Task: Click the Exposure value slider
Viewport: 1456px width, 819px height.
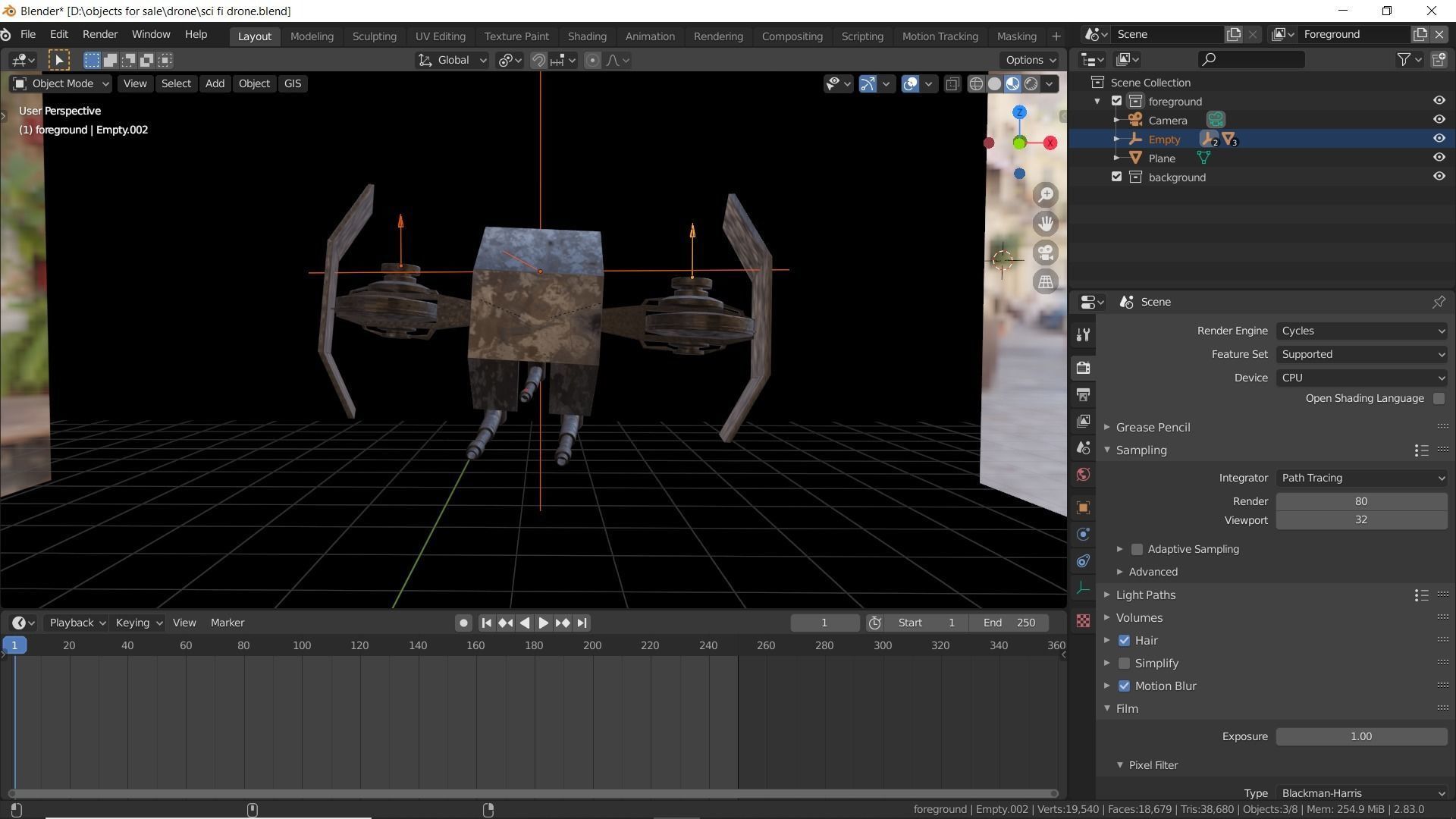Action: tap(1362, 736)
